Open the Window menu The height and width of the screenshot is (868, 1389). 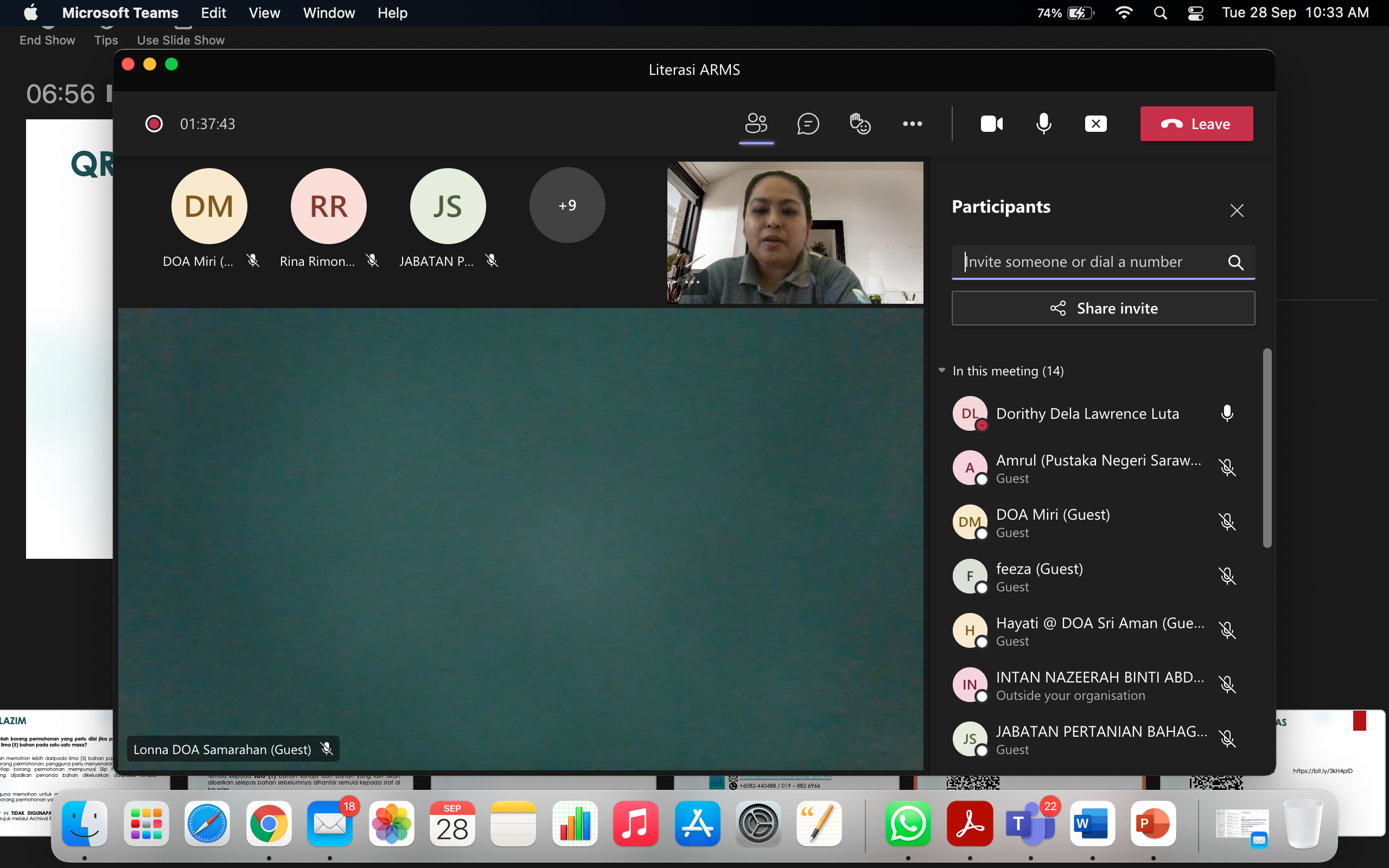point(329,12)
